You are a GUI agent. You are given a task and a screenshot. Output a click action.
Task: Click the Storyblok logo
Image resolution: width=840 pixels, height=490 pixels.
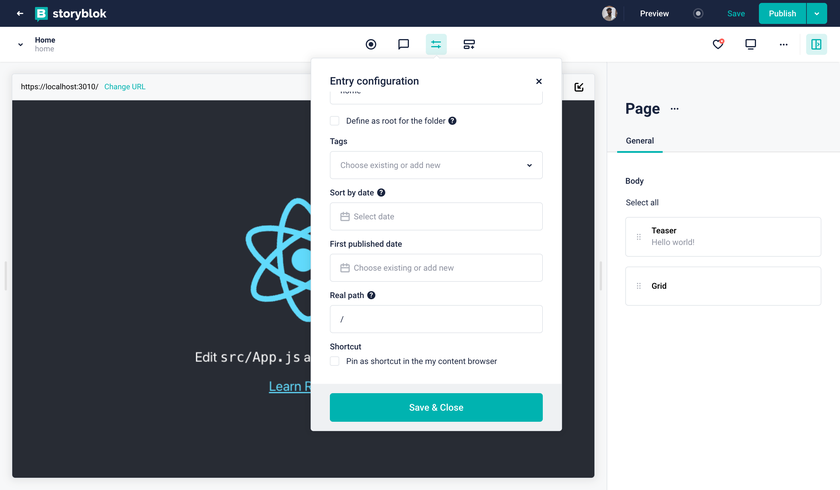[x=71, y=13]
